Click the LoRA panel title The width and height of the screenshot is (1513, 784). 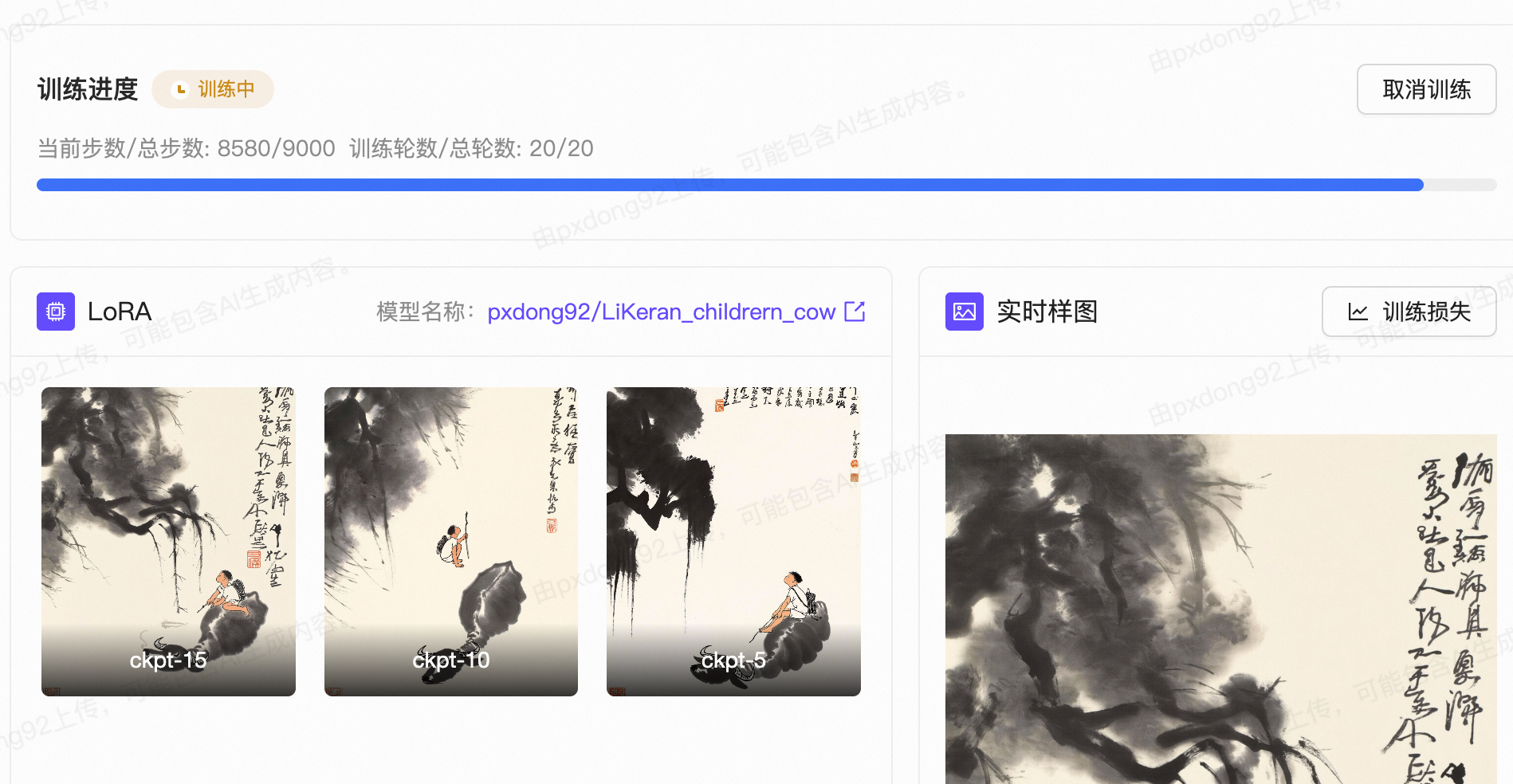tap(120, 312)
